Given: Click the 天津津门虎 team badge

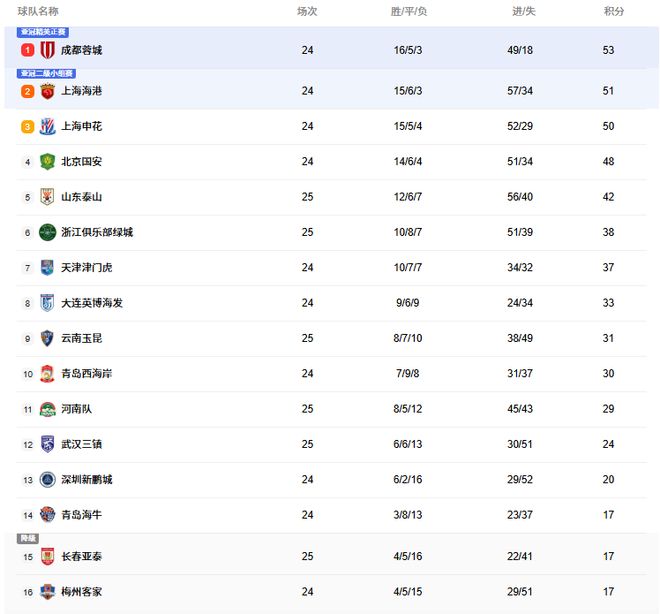Looking at the screenshot, I should [47, 268].
